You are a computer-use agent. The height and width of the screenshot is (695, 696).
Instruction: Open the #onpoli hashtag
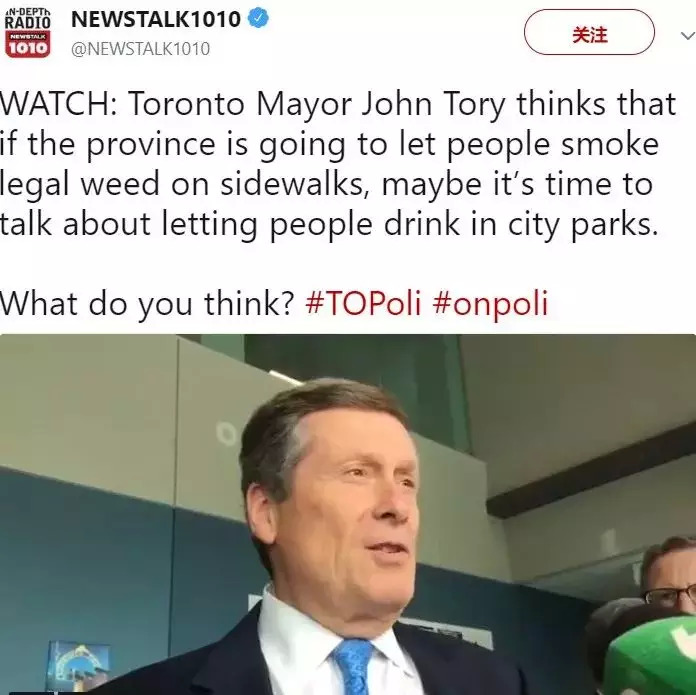(490, 304)
